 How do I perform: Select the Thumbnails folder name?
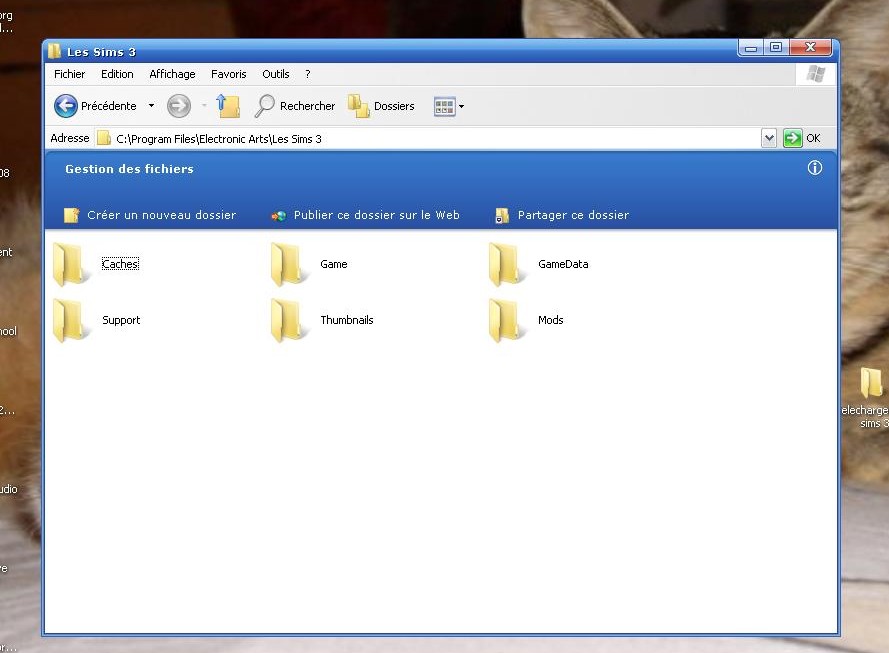coord(347,320)
